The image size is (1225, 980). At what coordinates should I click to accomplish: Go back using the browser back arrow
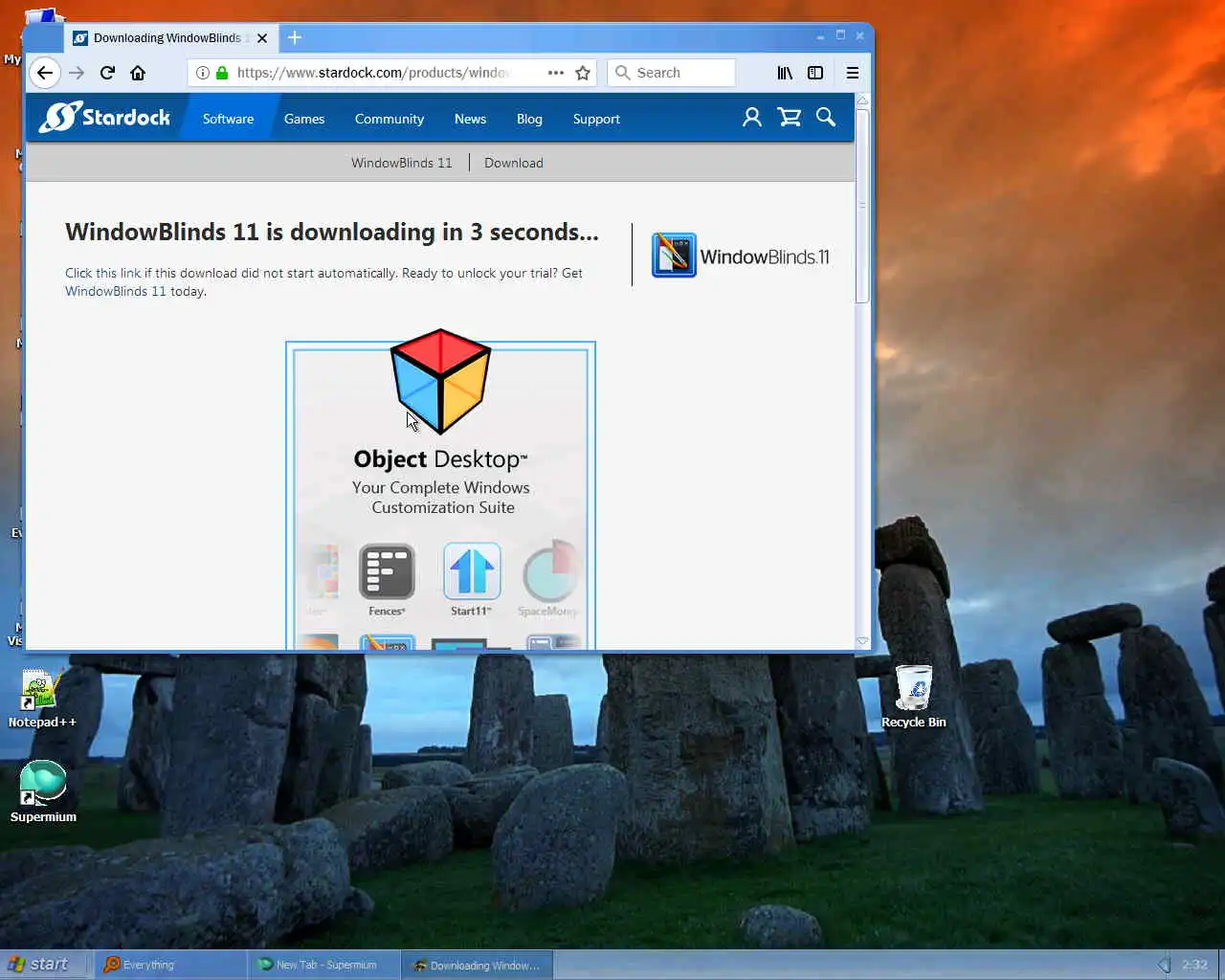tap(45, 73)
